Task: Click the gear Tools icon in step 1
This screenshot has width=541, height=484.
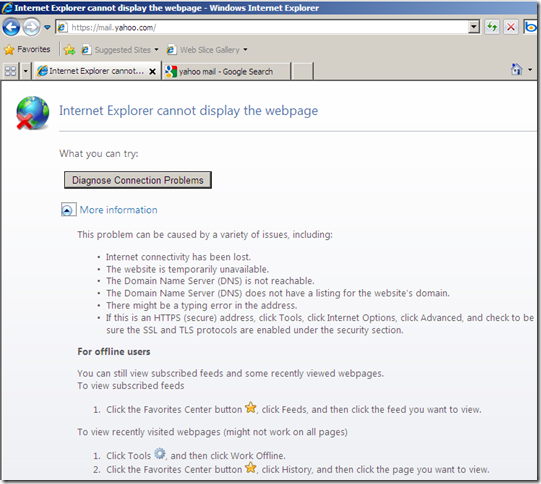Action: point(159,454)
